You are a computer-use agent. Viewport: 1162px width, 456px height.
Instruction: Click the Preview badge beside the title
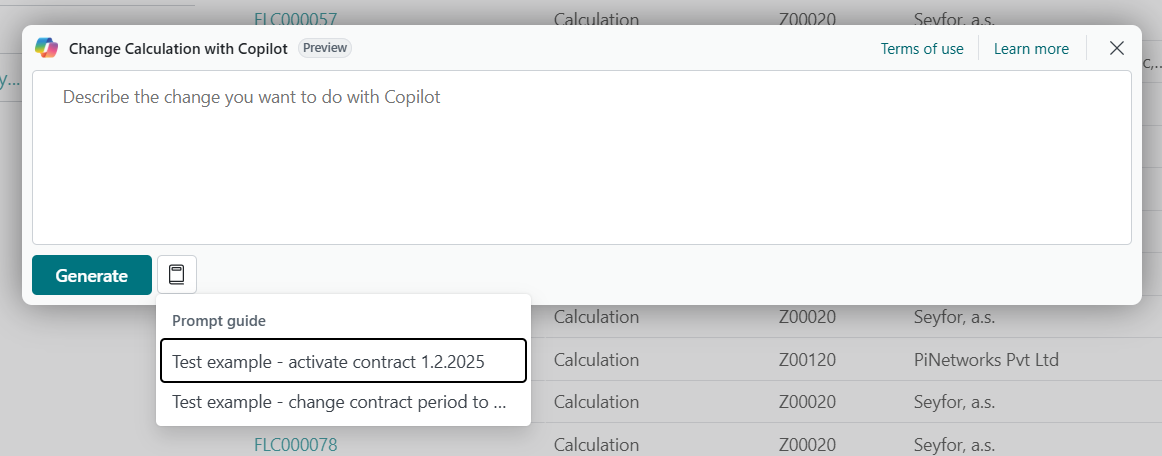[325, 48]
